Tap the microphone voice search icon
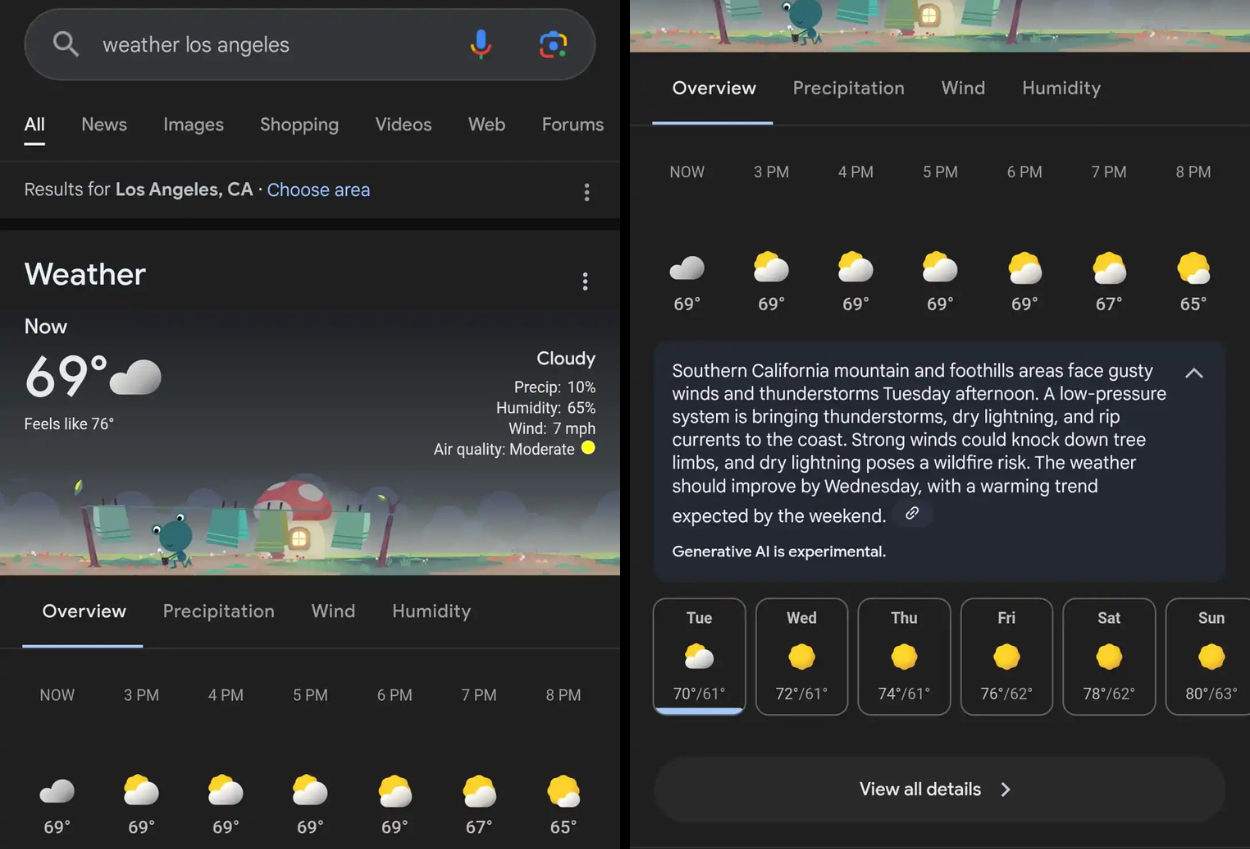This screenshot has width=1250, height=849. pyautogui.click(x=481, y=44)
